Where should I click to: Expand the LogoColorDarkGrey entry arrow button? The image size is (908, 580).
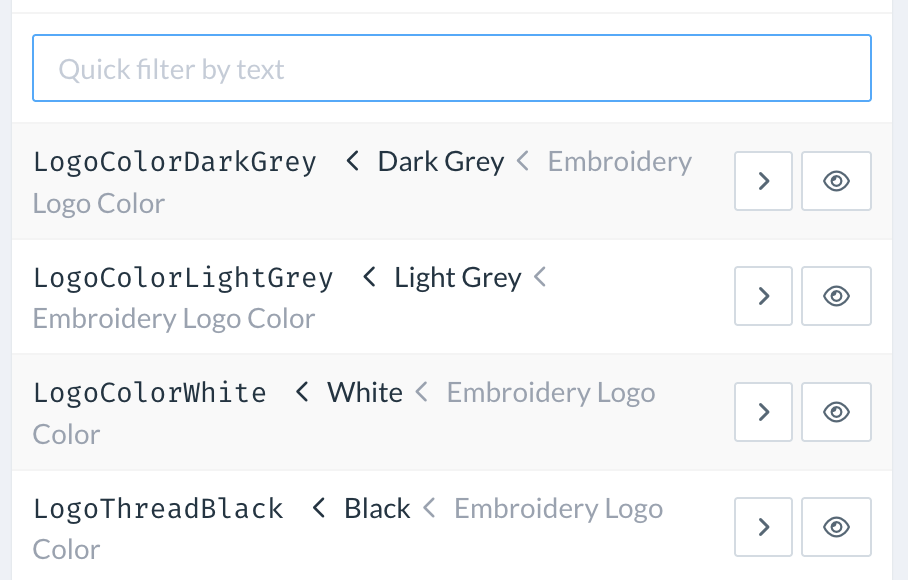coord(763,181)
